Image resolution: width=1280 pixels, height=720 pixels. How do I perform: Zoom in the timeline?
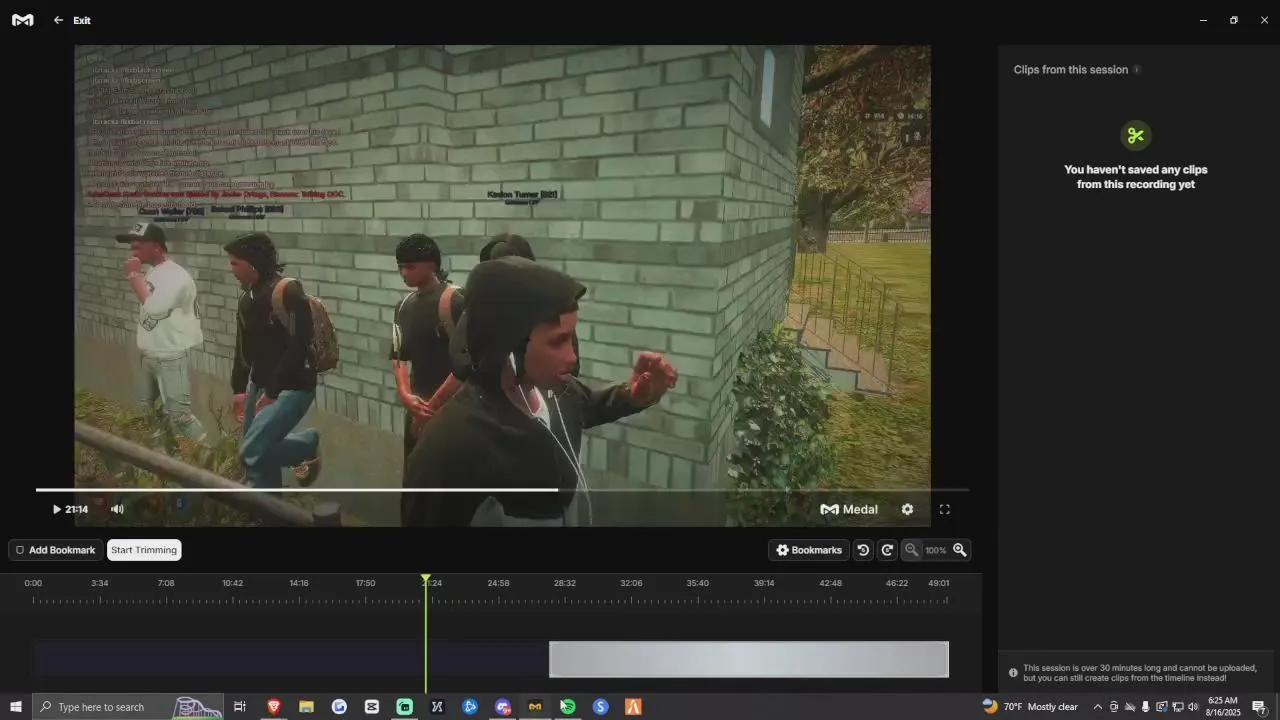click(960, 550)
